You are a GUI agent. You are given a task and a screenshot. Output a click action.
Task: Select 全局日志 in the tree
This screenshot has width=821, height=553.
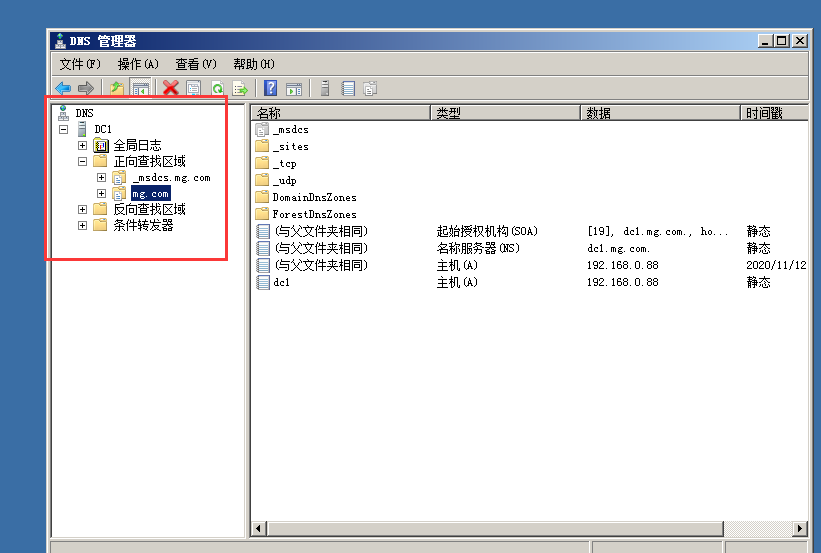click(137, 145)
